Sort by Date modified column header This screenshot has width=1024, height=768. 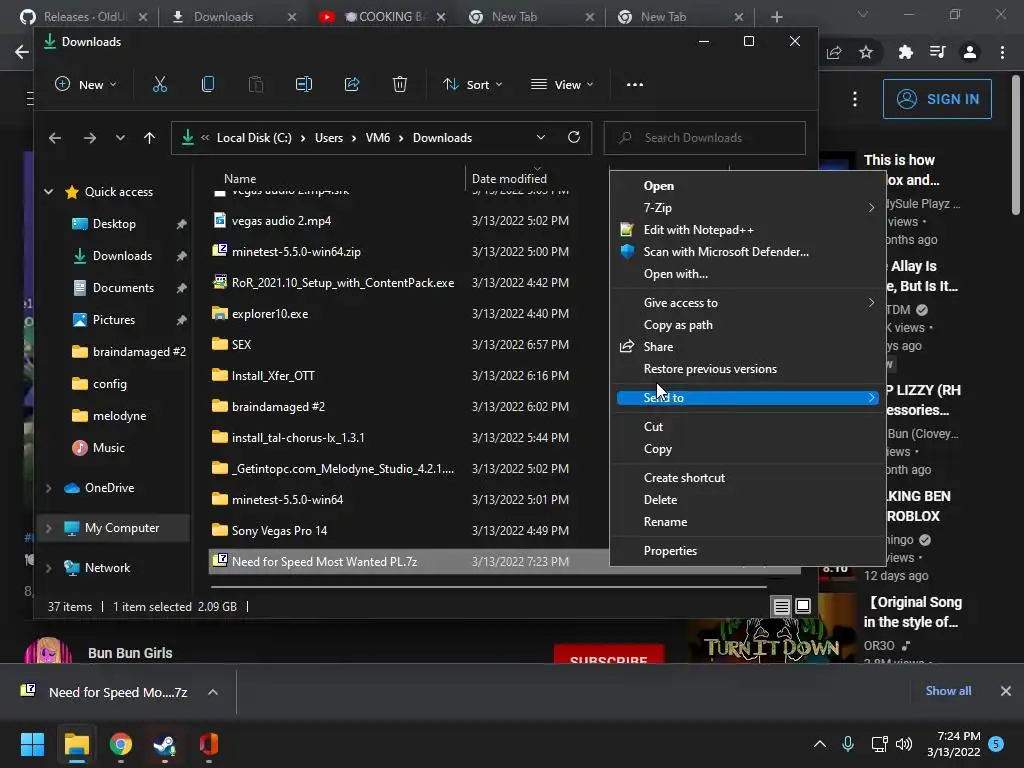pos(509,178)
